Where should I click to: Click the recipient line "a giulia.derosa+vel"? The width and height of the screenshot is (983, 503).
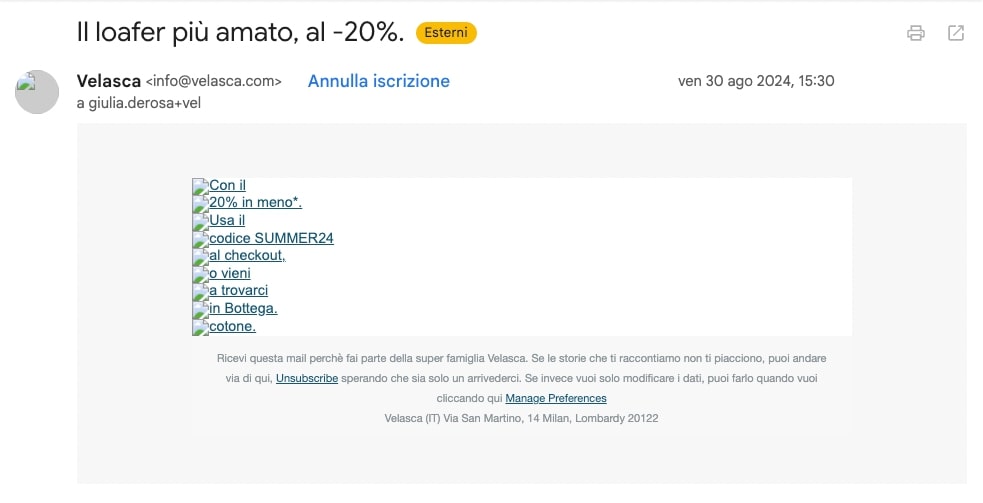coord(139,103)
